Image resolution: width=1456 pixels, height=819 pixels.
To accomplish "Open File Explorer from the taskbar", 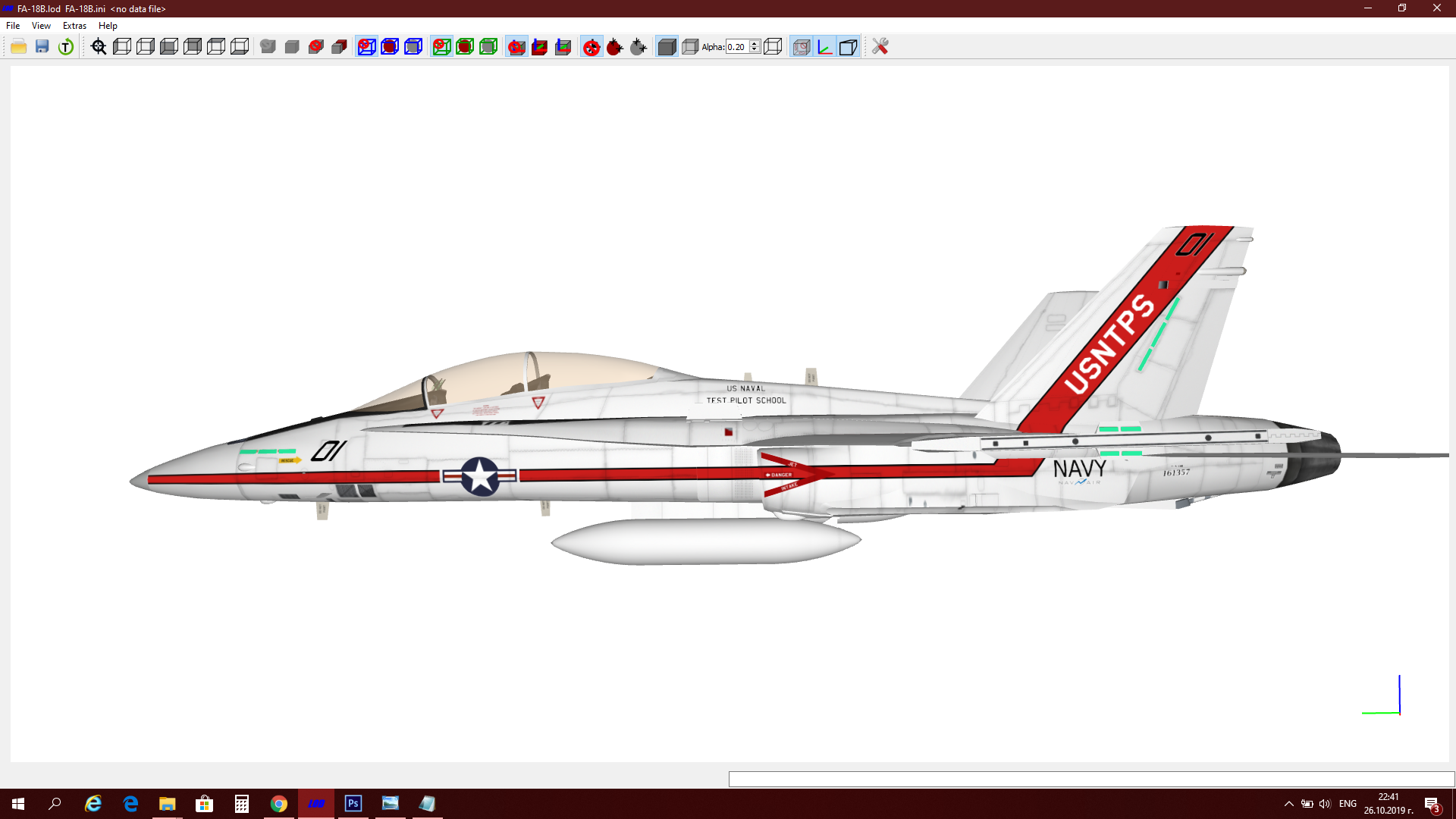I will 167,804.
